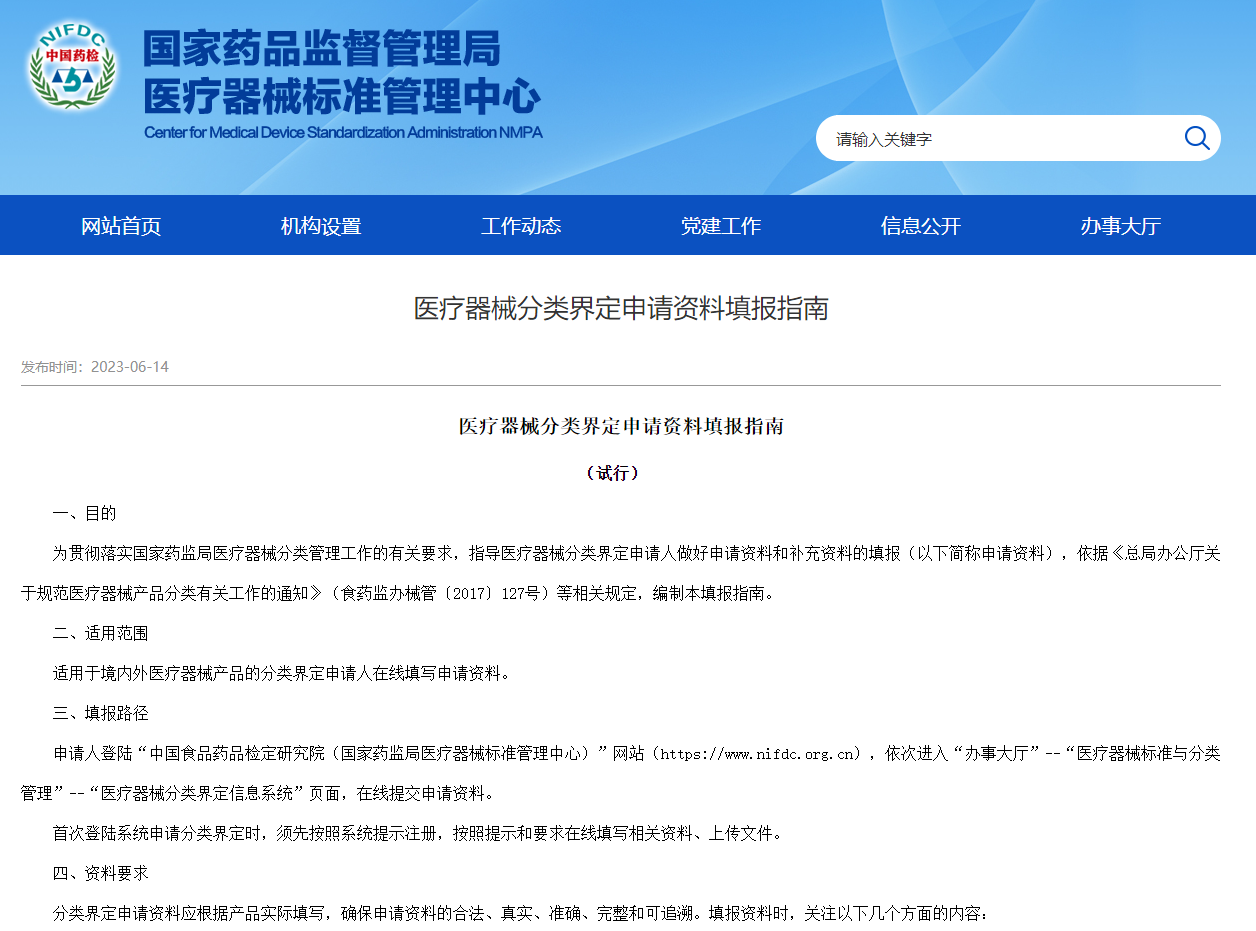
Task: Open the 机构设置 nav item
Action: click(321, 226)
